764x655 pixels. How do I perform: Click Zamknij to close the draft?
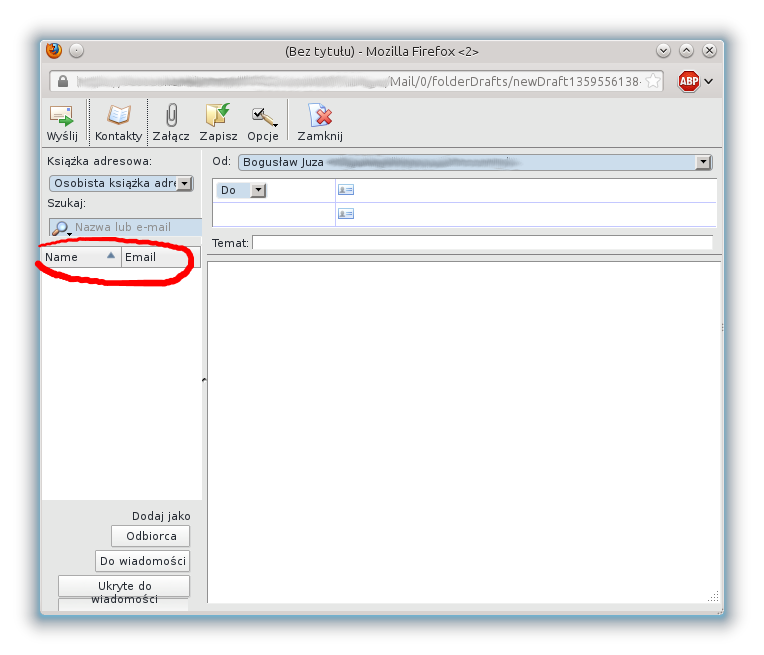320,115
